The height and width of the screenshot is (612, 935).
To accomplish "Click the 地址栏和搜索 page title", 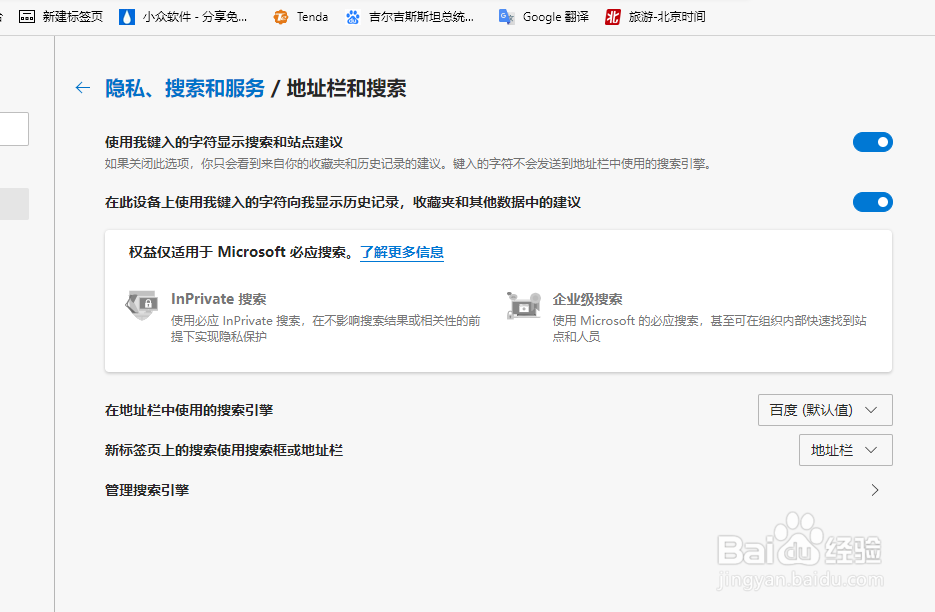I will point(346,88).
